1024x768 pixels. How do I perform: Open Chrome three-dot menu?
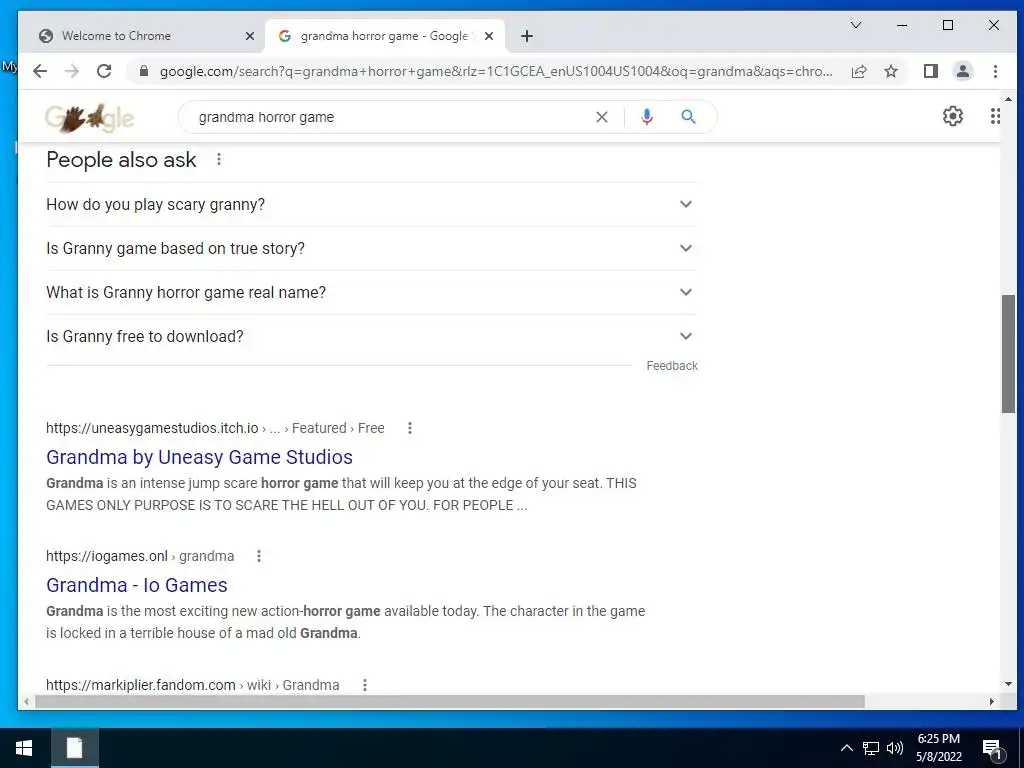[995, 71]
